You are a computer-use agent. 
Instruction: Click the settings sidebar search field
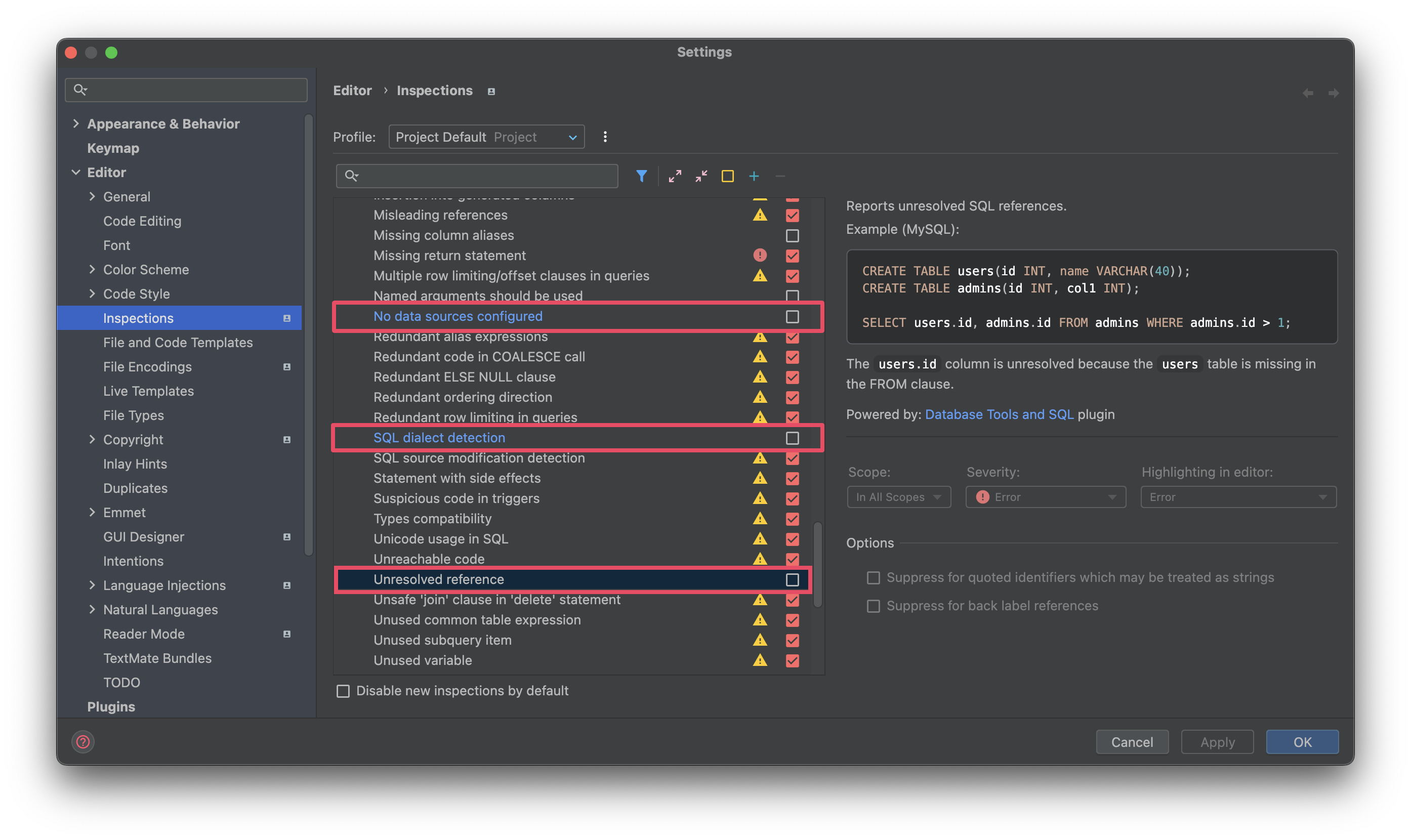187,90
